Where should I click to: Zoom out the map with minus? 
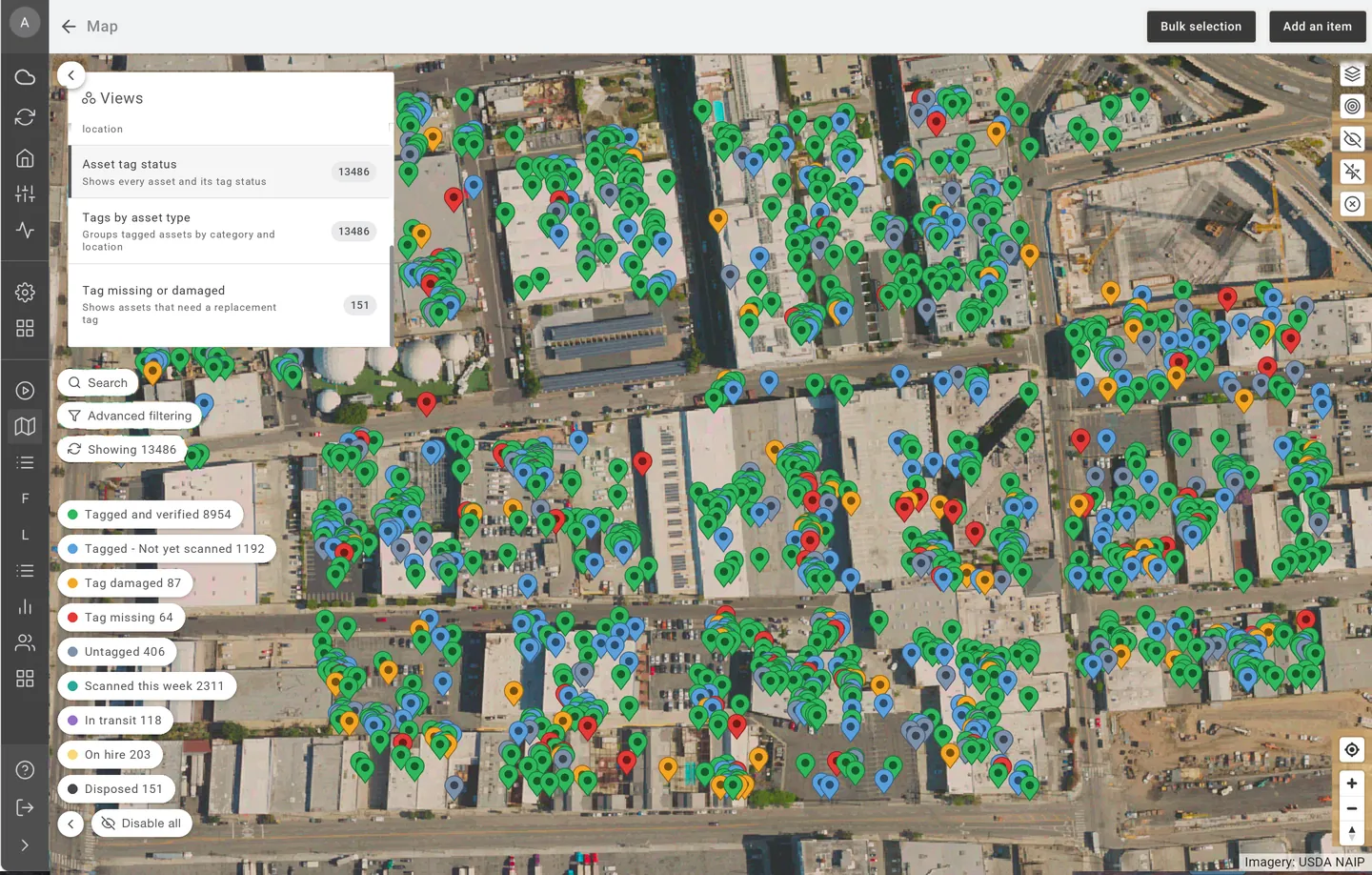[1351, 808]
